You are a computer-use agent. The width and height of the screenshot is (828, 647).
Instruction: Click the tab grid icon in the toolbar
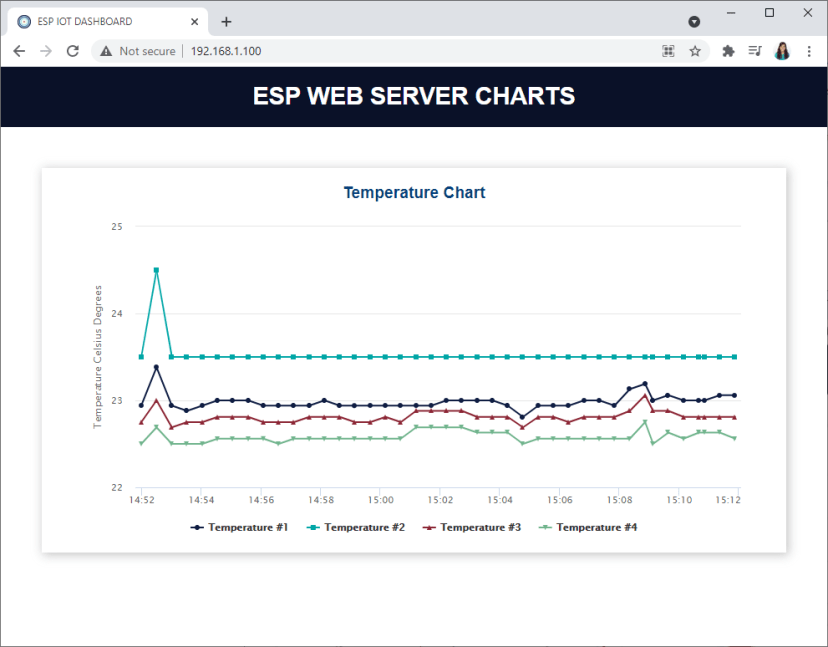[668, 50]
